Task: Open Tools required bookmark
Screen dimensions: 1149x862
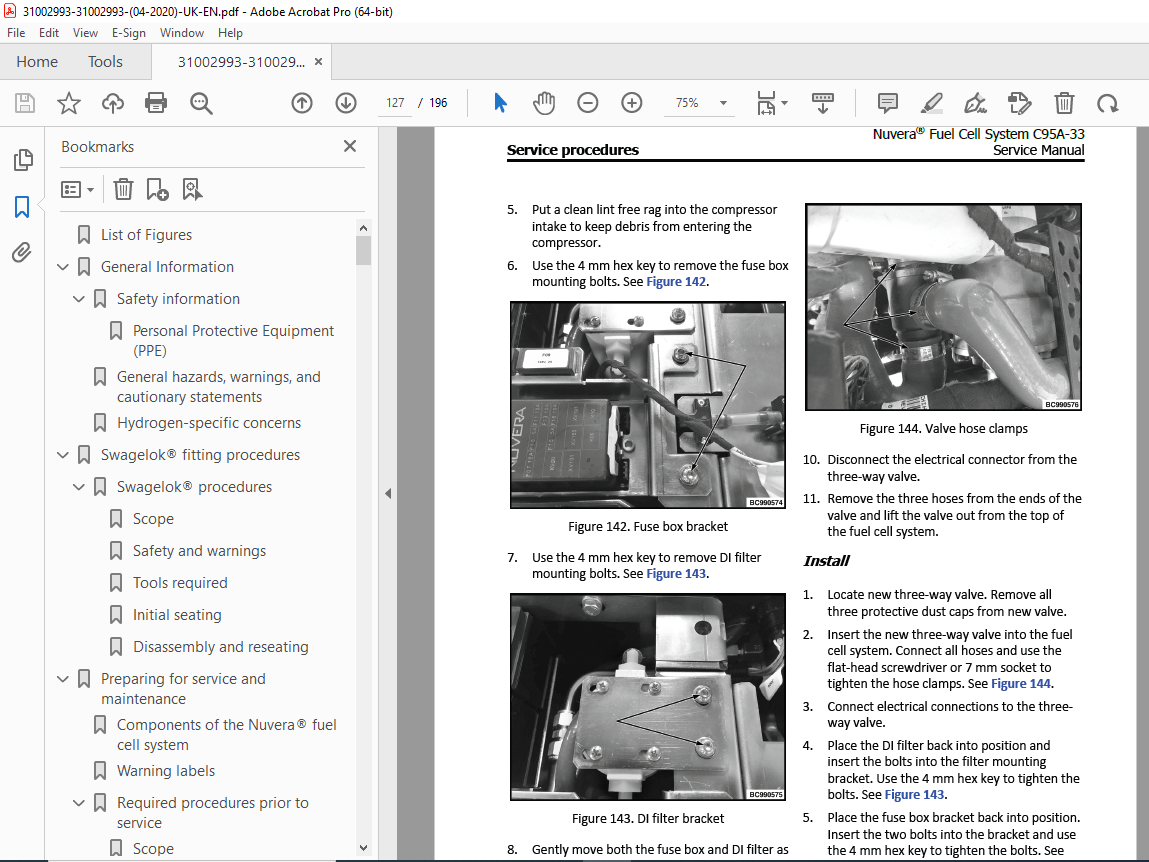Action: [x=180, y=583]
